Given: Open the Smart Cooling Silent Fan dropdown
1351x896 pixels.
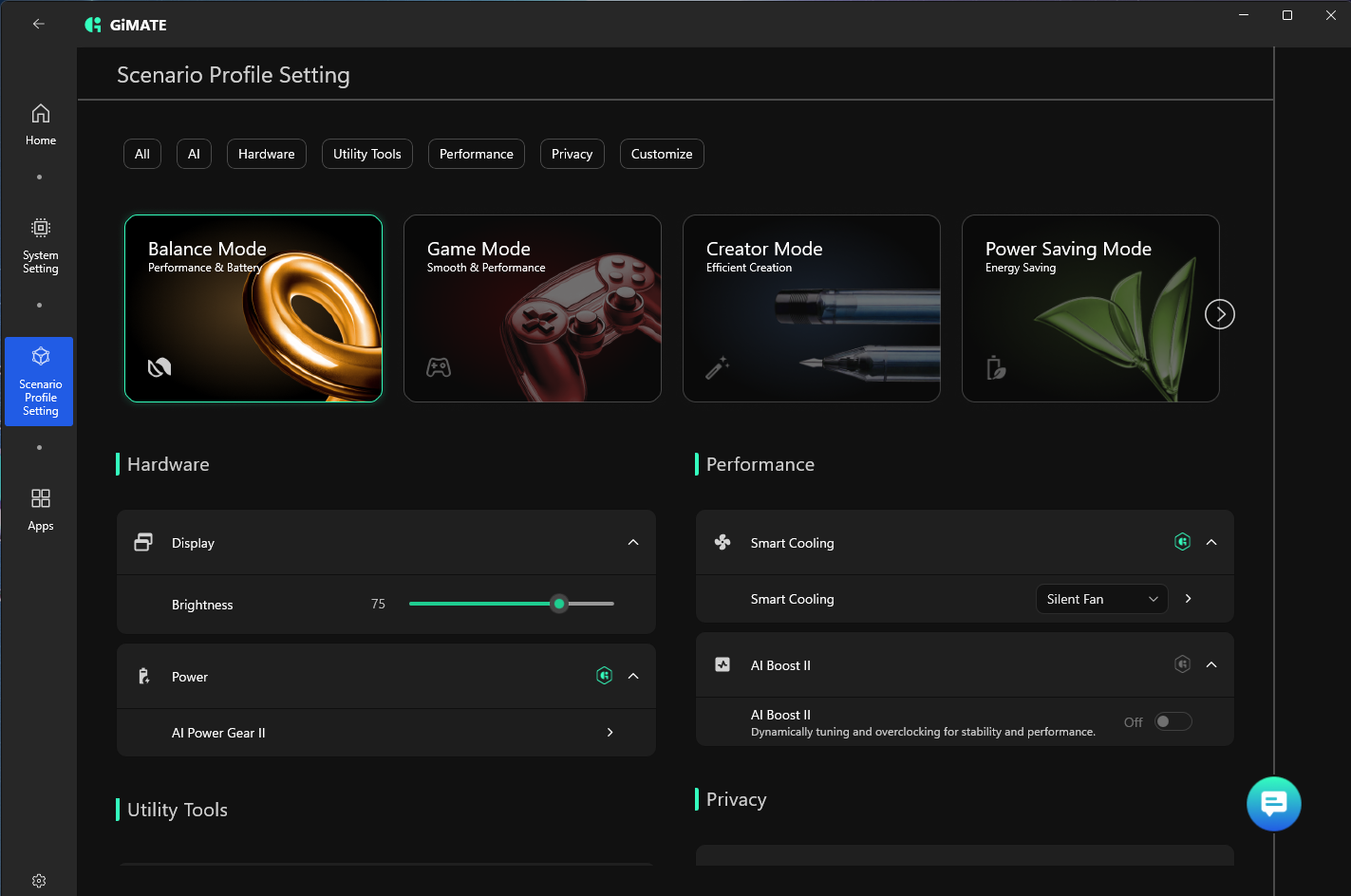Looking at the screenshot, I should point(1101,599).
